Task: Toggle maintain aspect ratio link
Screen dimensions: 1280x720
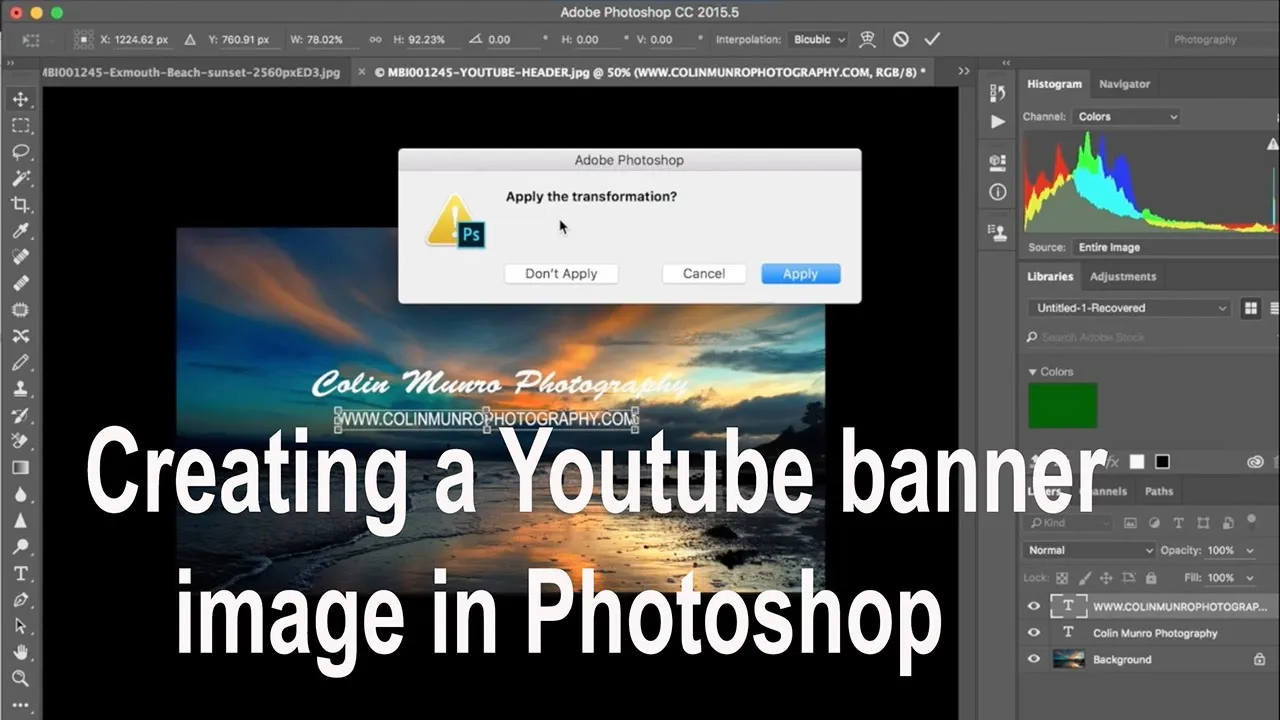Action: click(x=375, y=40)
